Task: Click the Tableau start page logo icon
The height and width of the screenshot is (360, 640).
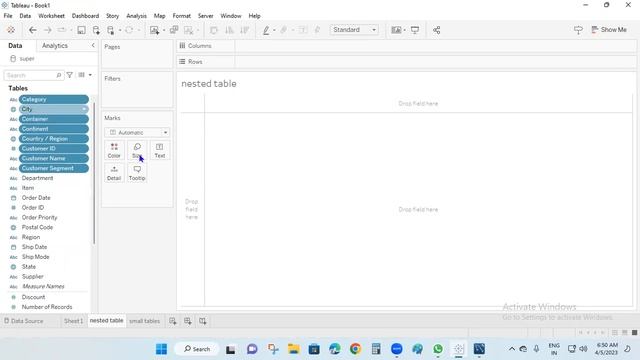Action: click(11, 30)
